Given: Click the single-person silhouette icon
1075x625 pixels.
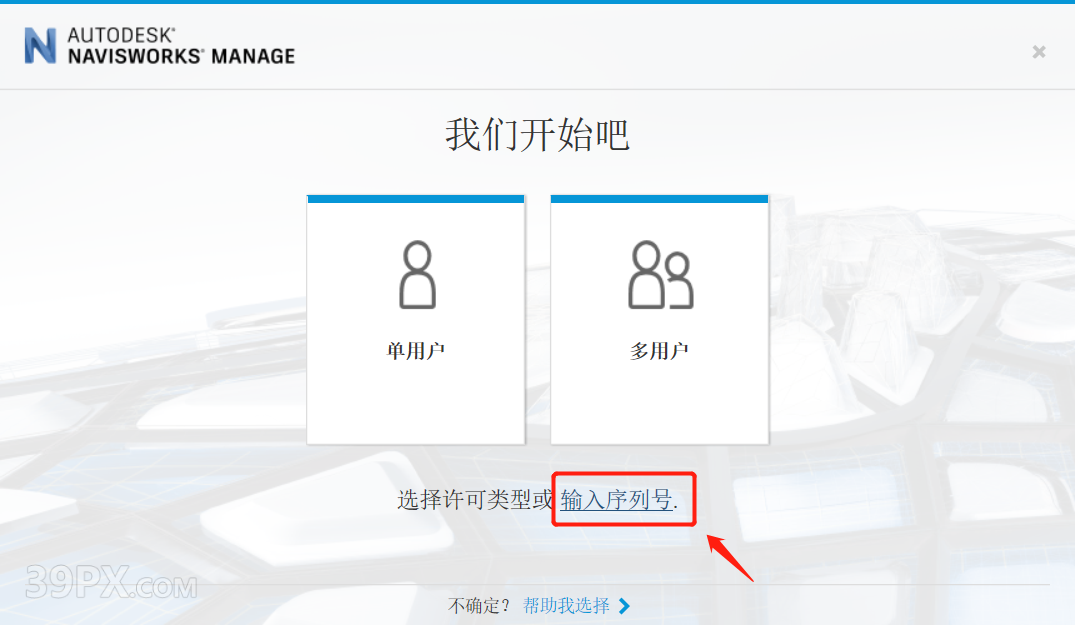Looking at the screenshot, I should [x=417, y=274].
